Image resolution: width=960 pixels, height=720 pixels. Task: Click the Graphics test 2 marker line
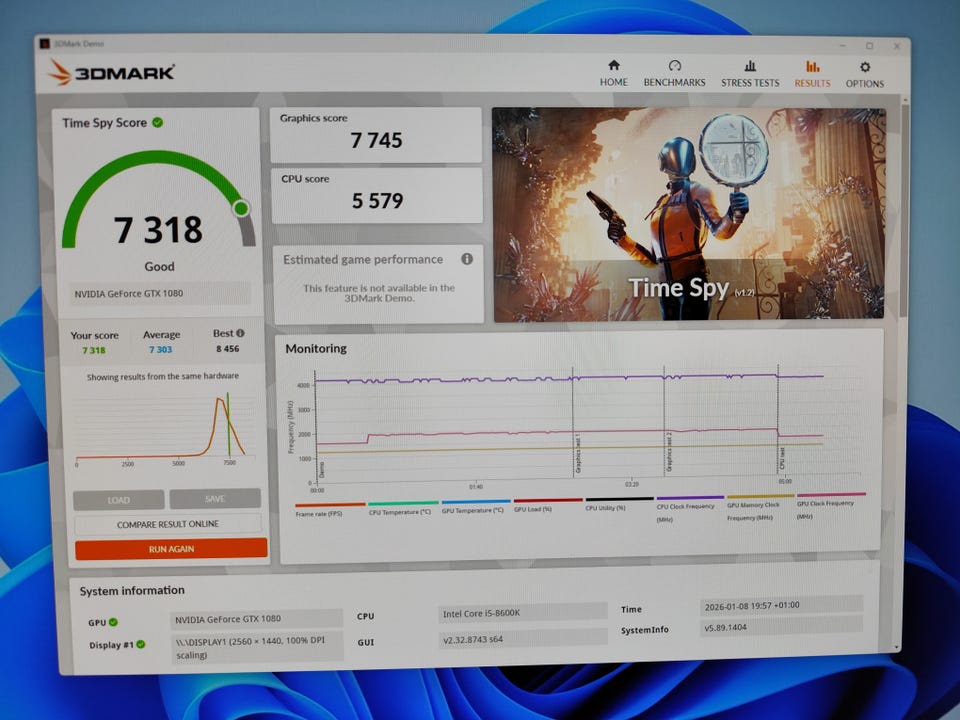pyautogui.click(x=664, y=420)
